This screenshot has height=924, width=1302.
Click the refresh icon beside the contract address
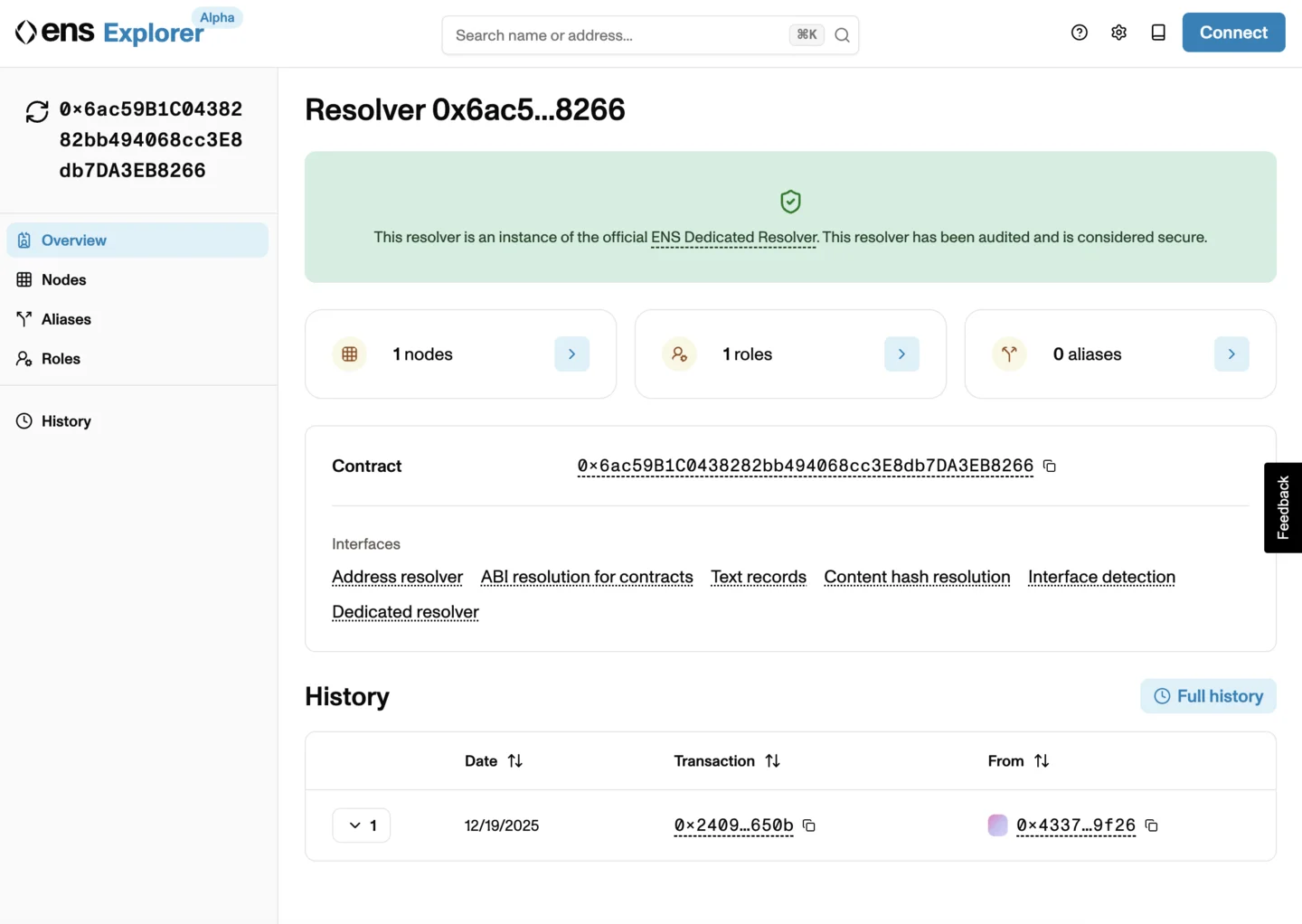tap(36, 111)
